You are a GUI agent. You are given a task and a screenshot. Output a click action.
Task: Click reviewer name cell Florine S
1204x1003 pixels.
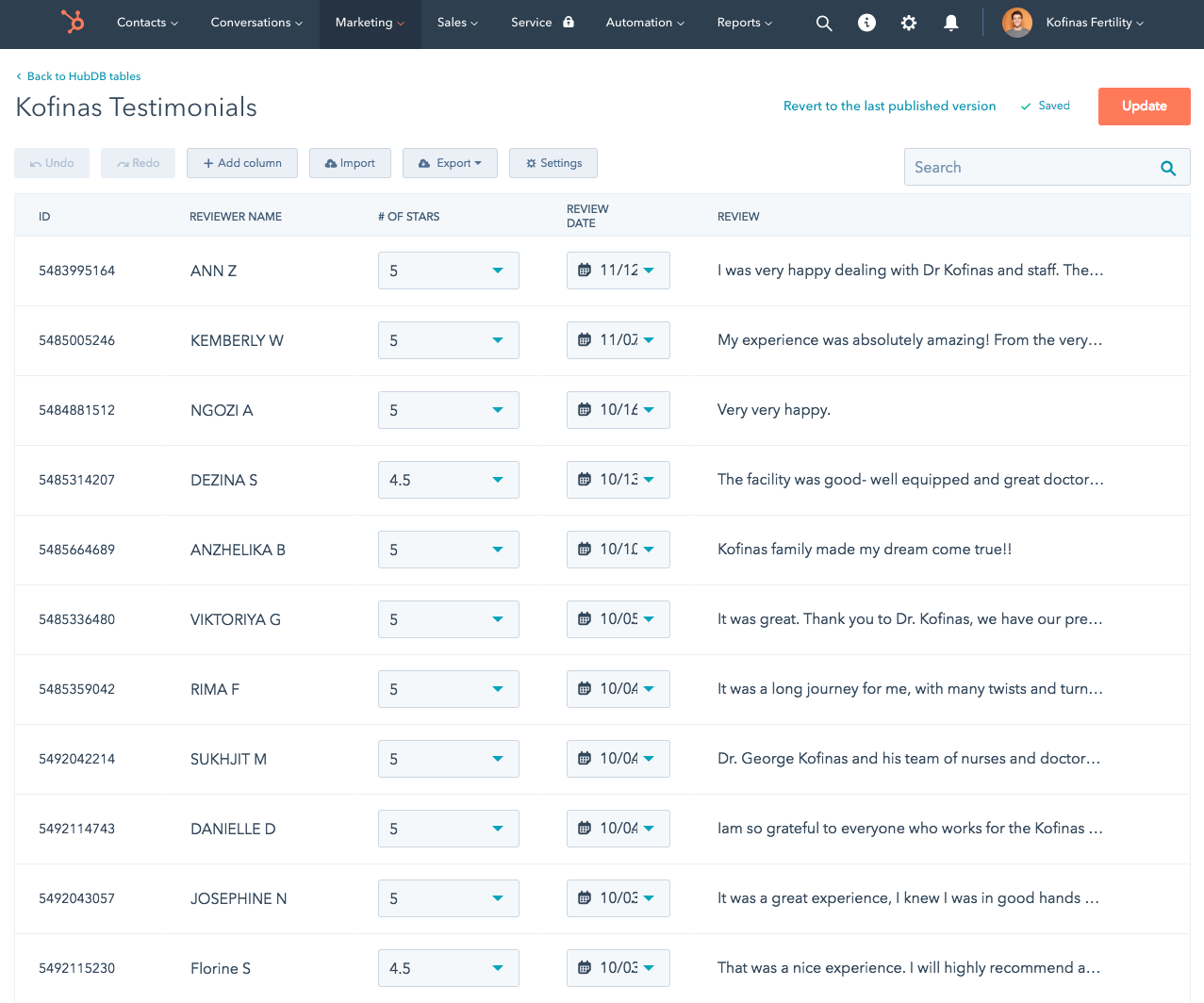(x=221, y=968)
